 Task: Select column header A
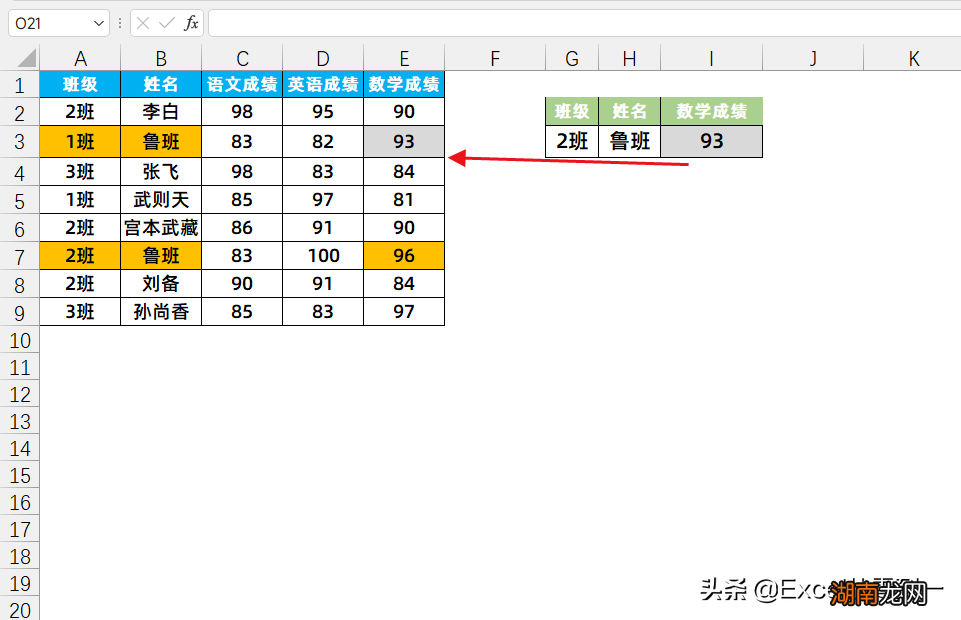tap(80, 57)
